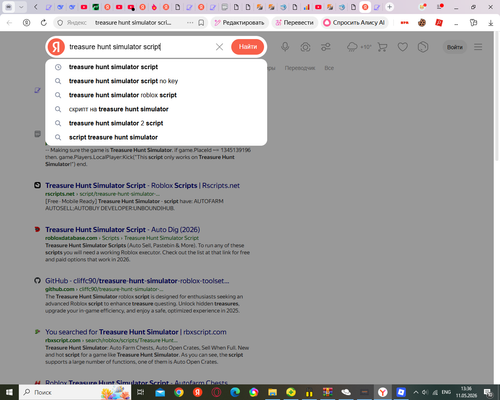This screenshot has height=400, width=500.
Task: Open search settings sliders icon
Action: pyautogui.click(x=326, y=47)
